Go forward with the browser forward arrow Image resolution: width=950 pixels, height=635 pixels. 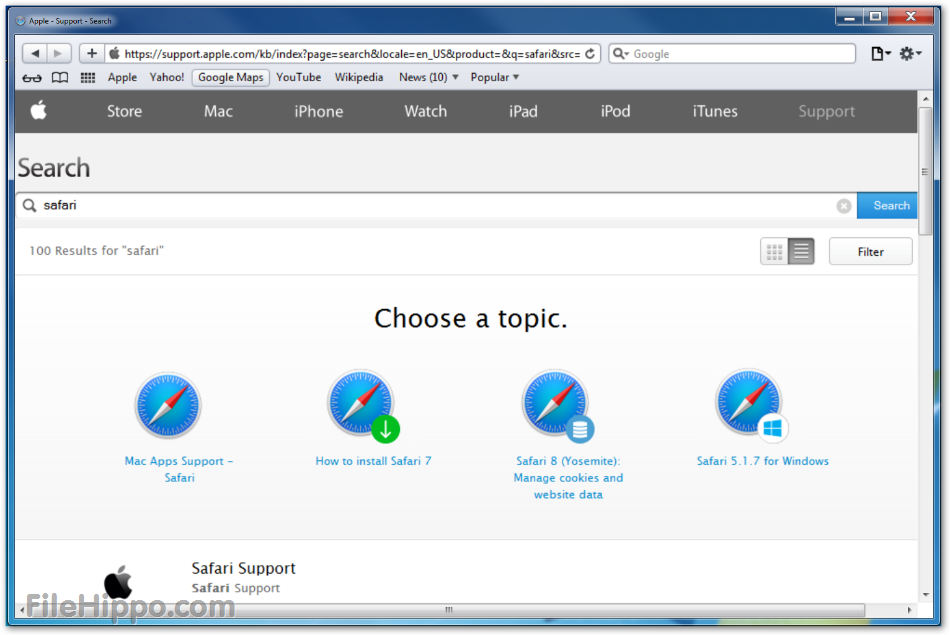[59, 53]
